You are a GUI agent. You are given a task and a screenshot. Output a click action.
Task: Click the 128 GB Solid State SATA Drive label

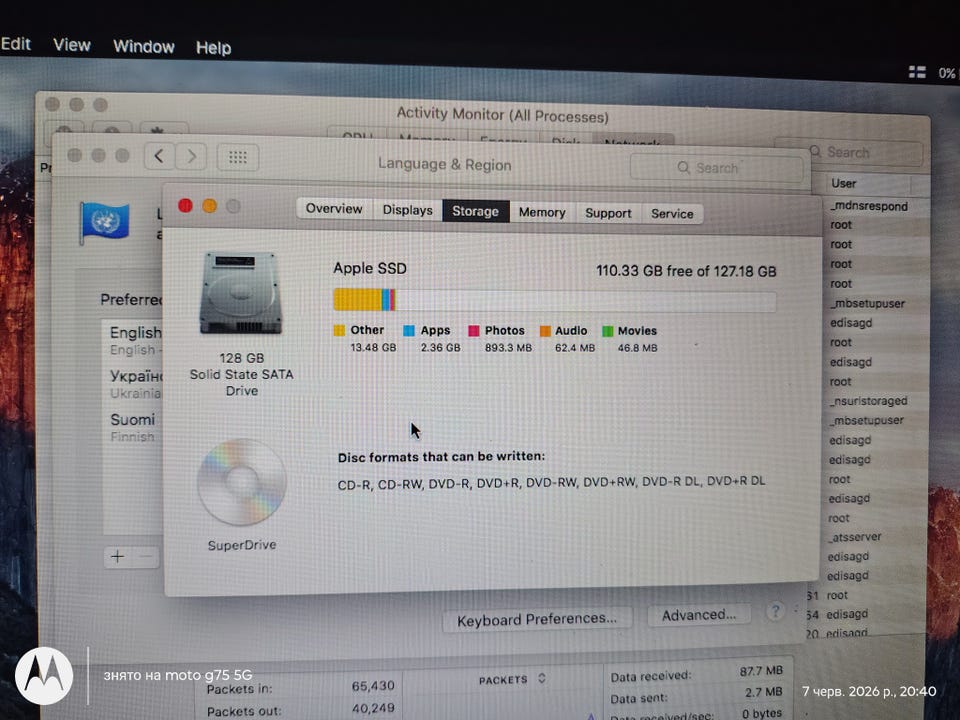pos(242,374)
